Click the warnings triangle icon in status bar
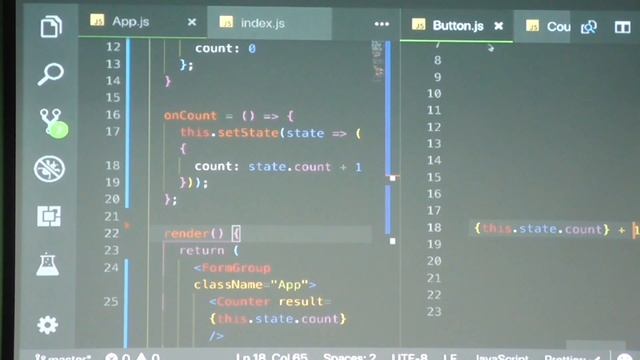The height and width of the screenshot is (360, 640). 141,356
